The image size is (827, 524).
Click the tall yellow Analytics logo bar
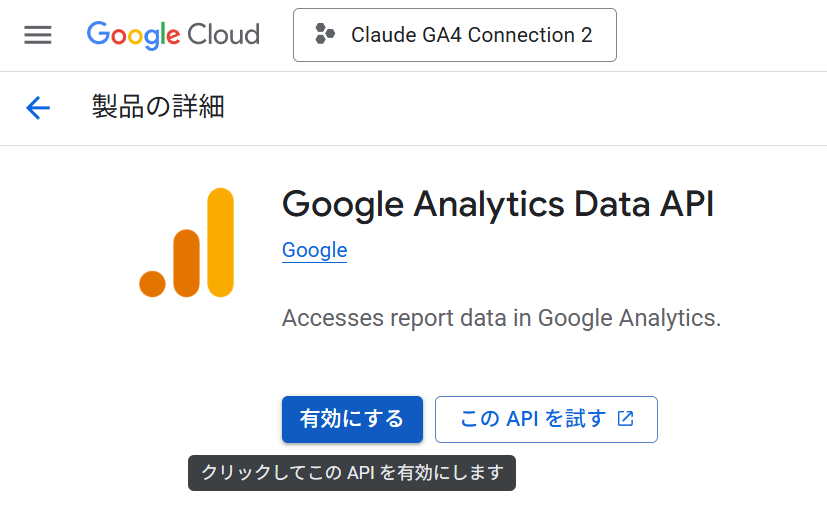coord(220,242)
